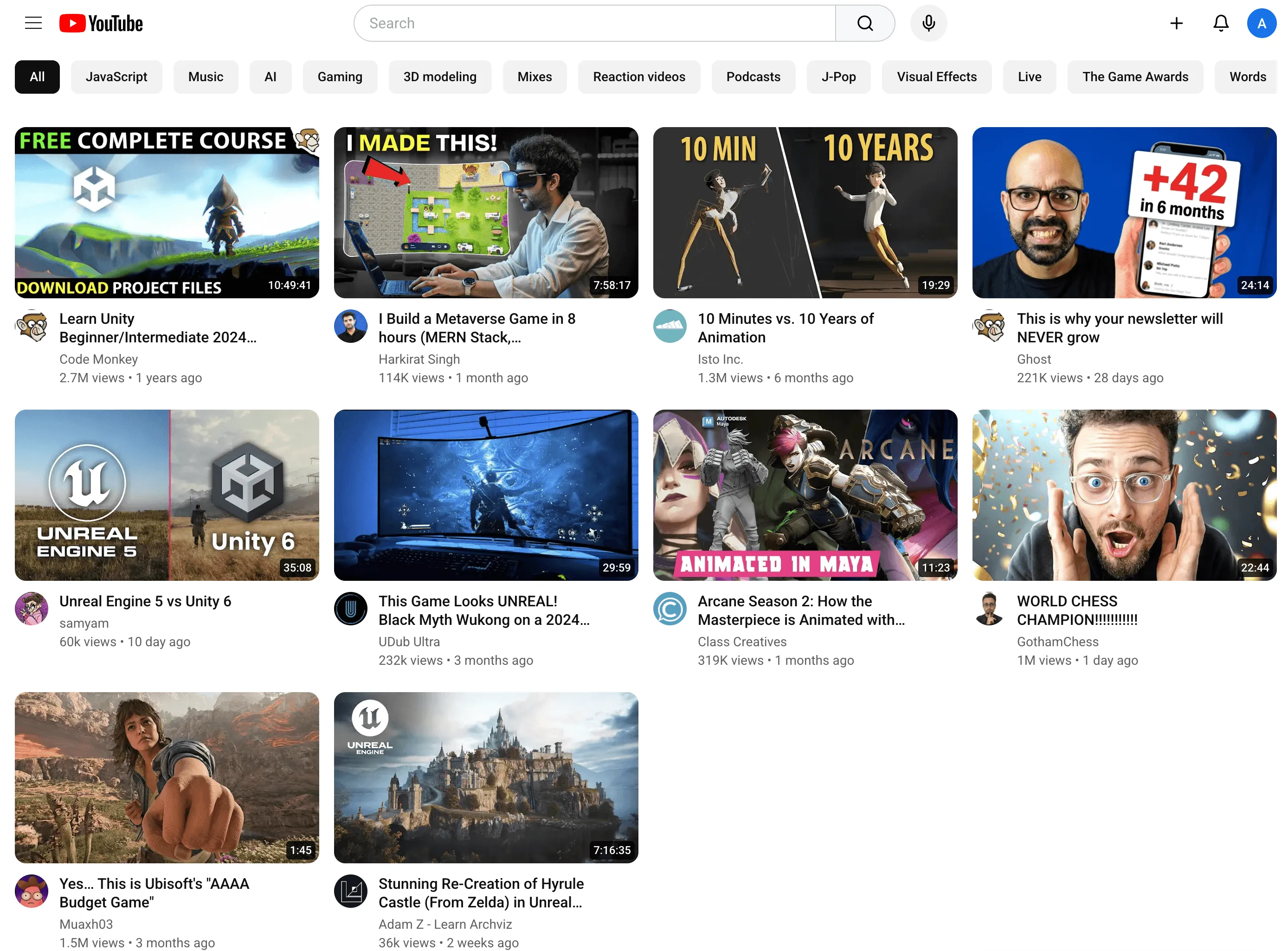This screenshot has height=951, width=1288.
Task: Select the Reaction videos chip
Action: click(x=638, y=77)
